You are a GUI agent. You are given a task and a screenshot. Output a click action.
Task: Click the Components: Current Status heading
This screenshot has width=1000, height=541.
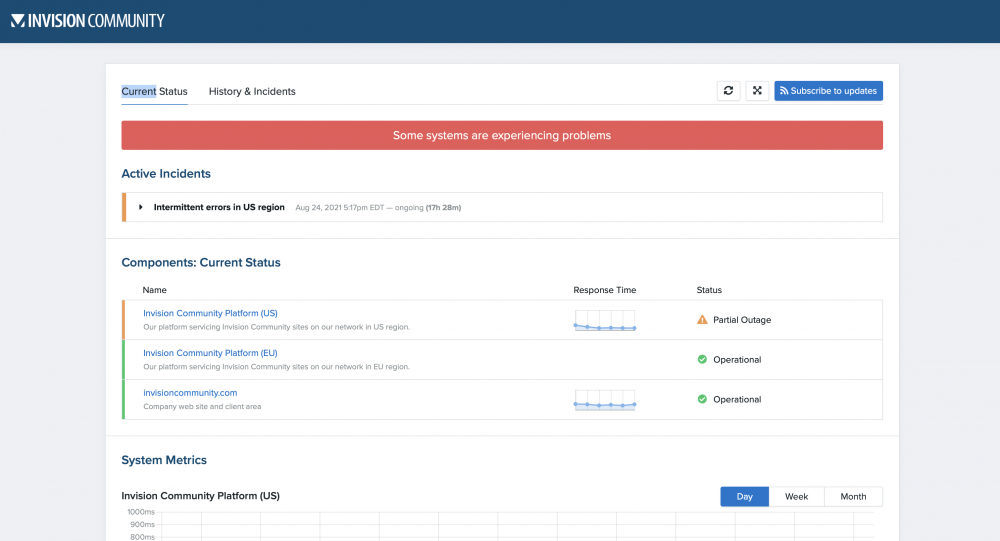201,262
